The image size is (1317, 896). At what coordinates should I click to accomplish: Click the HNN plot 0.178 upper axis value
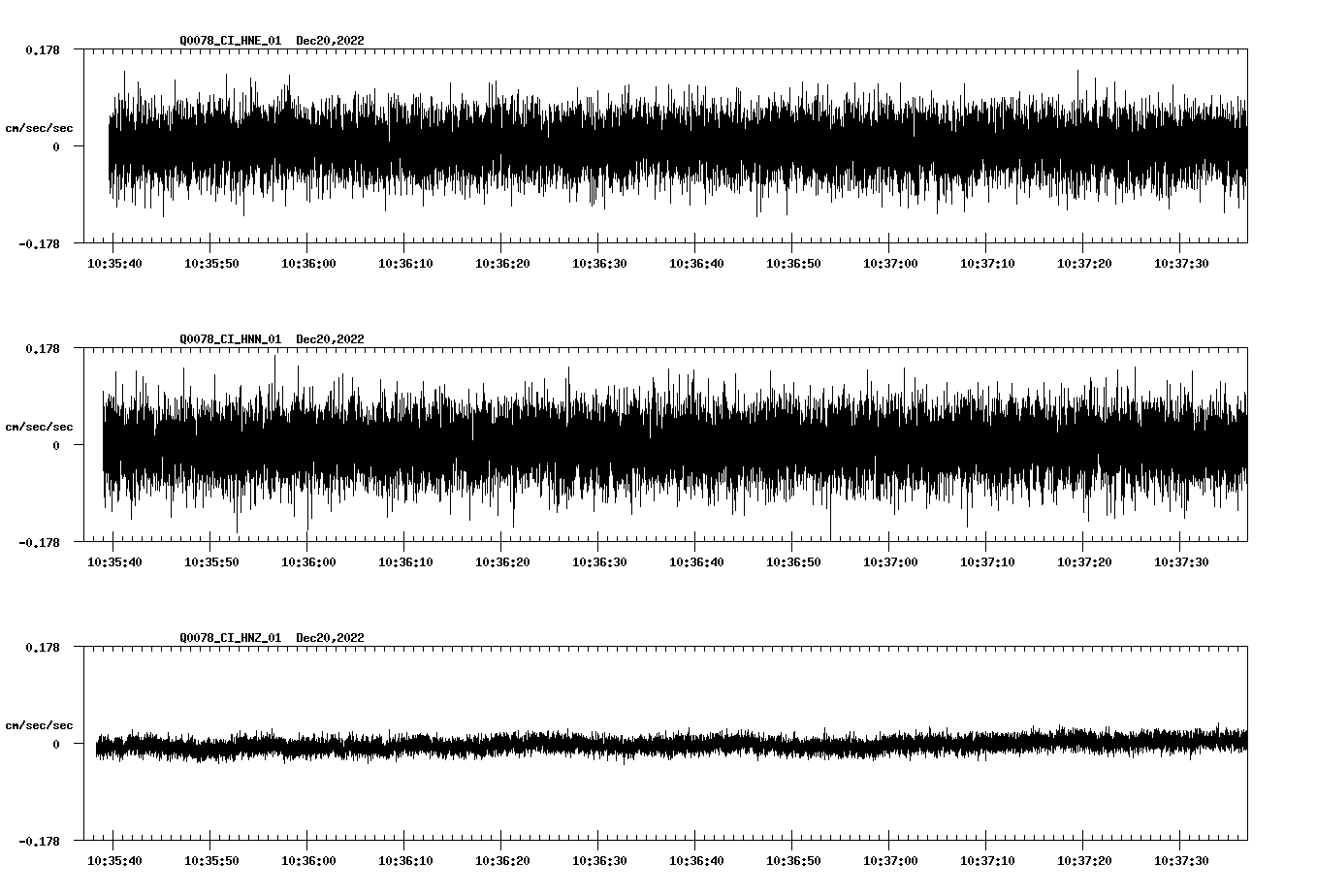point(42,349)
